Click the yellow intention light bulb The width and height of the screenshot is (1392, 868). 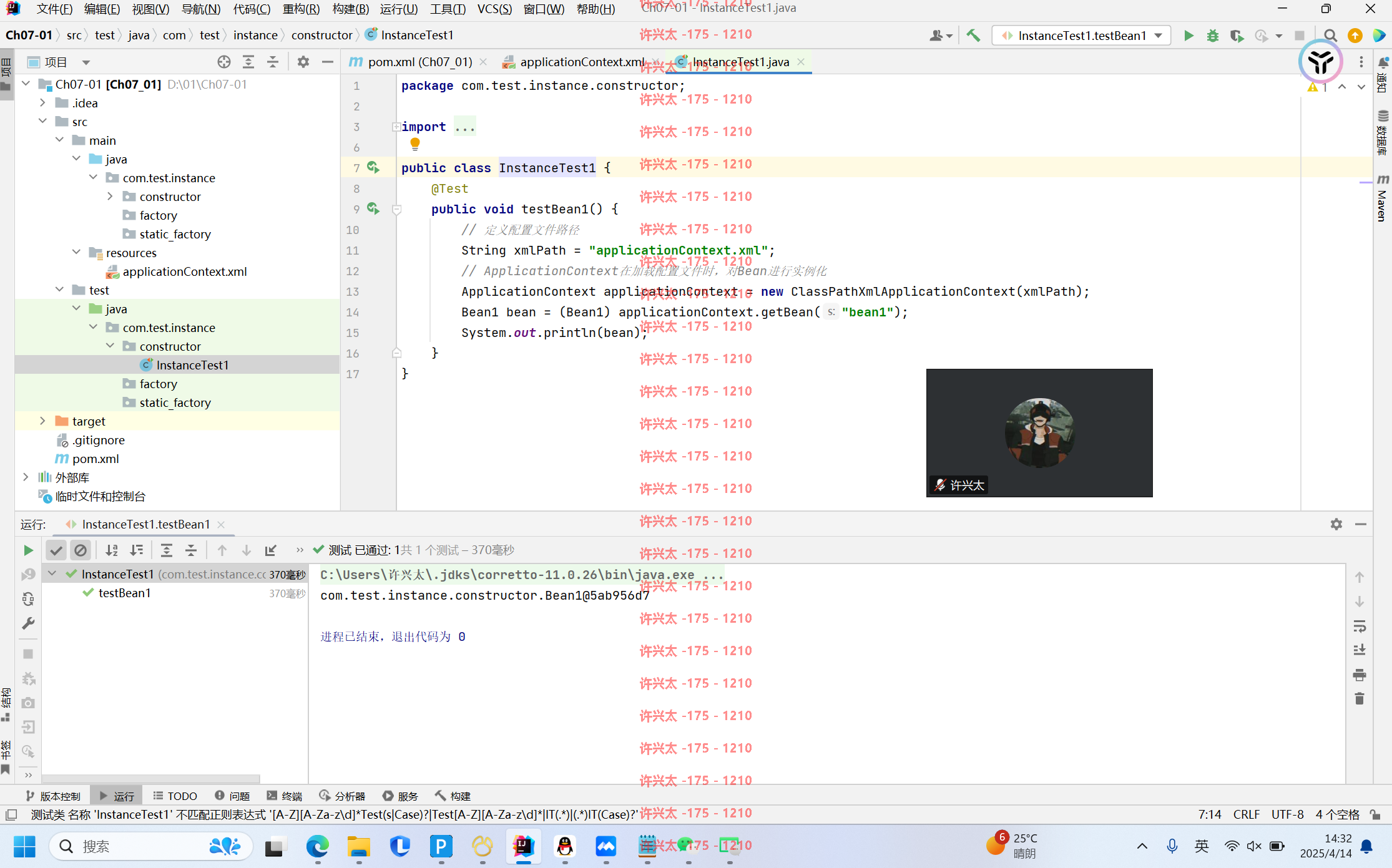point(415,144)
